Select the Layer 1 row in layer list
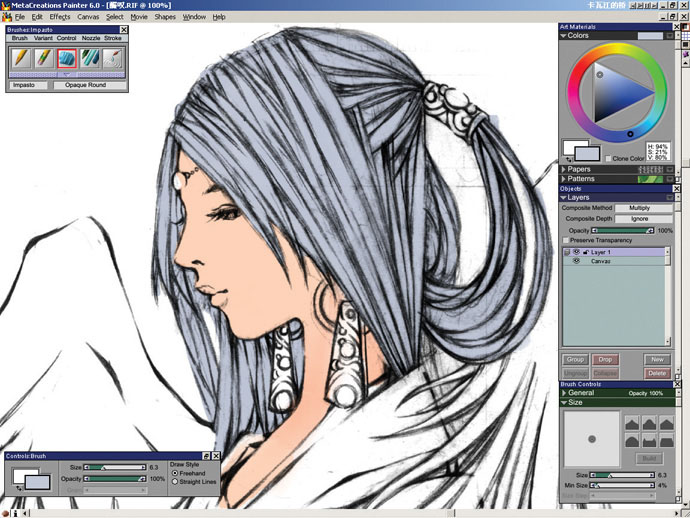This screenshot has height=518, width=690. tap(616, 252)
